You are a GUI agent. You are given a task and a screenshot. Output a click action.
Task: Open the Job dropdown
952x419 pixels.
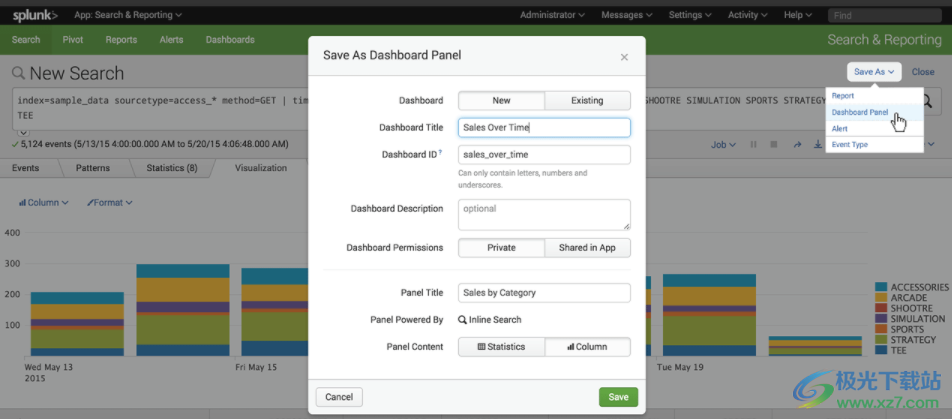[724, 145]
